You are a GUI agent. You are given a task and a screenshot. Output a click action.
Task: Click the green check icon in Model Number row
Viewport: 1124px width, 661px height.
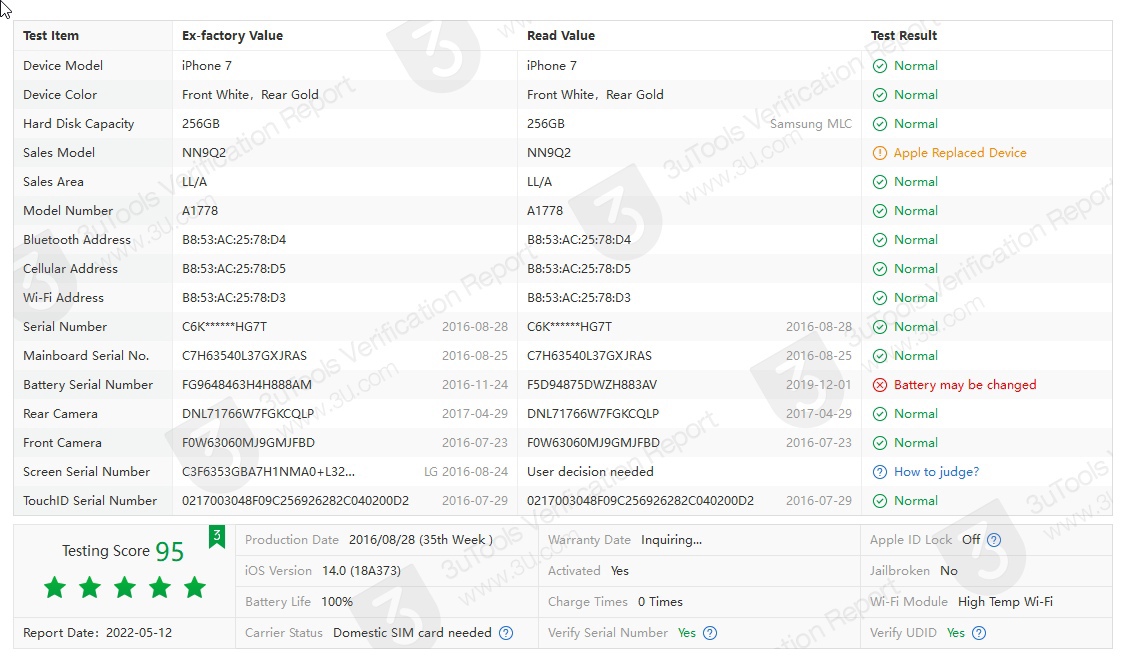[x=880, y=211]
